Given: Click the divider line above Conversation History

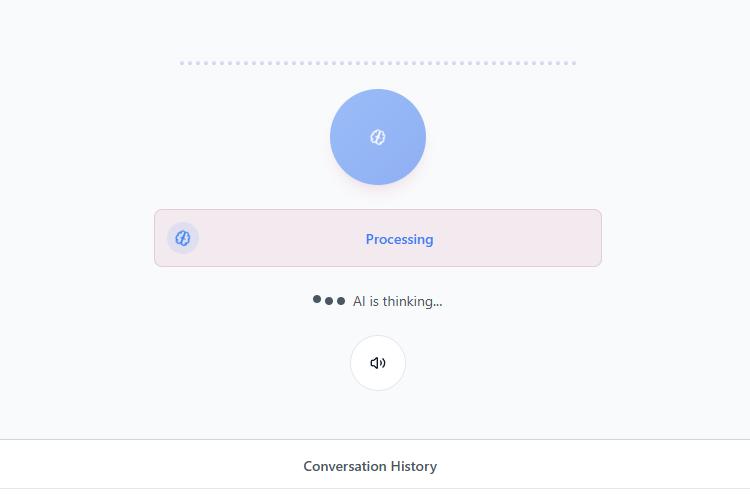Looking at the screenshot, I should tap(375, 439).
